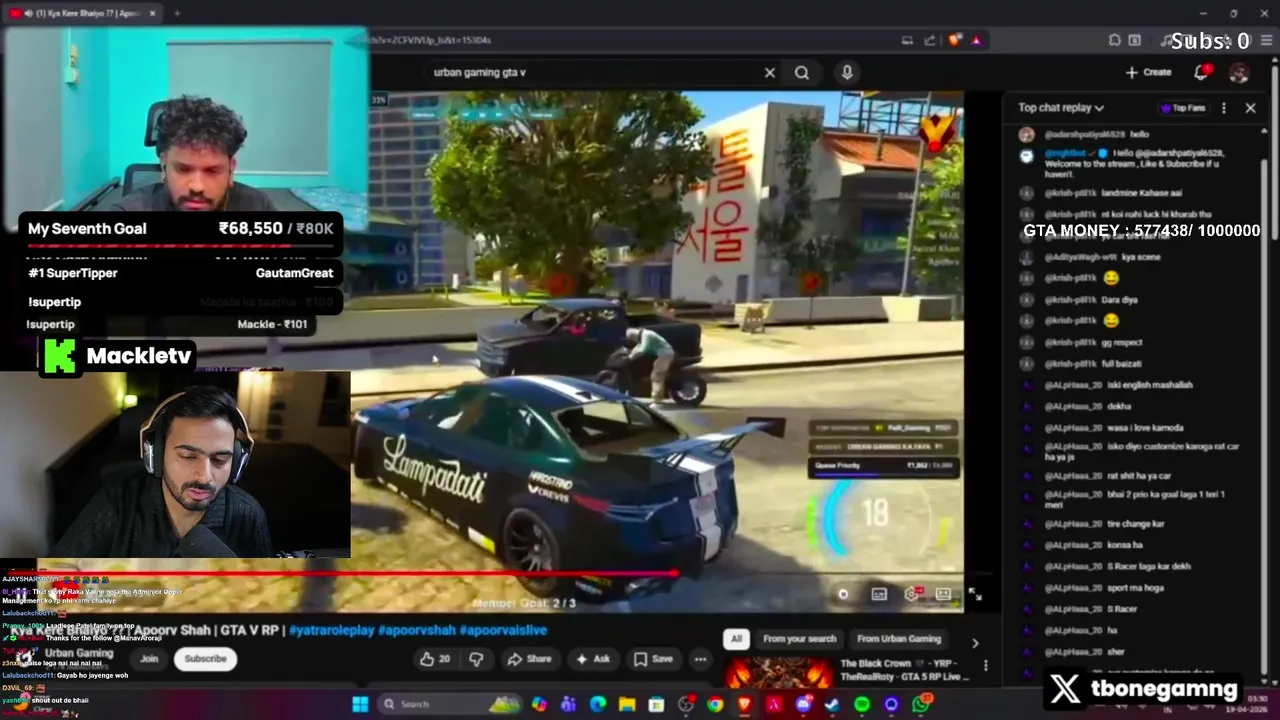Show more filter chips with right arrow
Viewport: 1280px width, 720px height.
pyautogui.click(x=975, y=643)
